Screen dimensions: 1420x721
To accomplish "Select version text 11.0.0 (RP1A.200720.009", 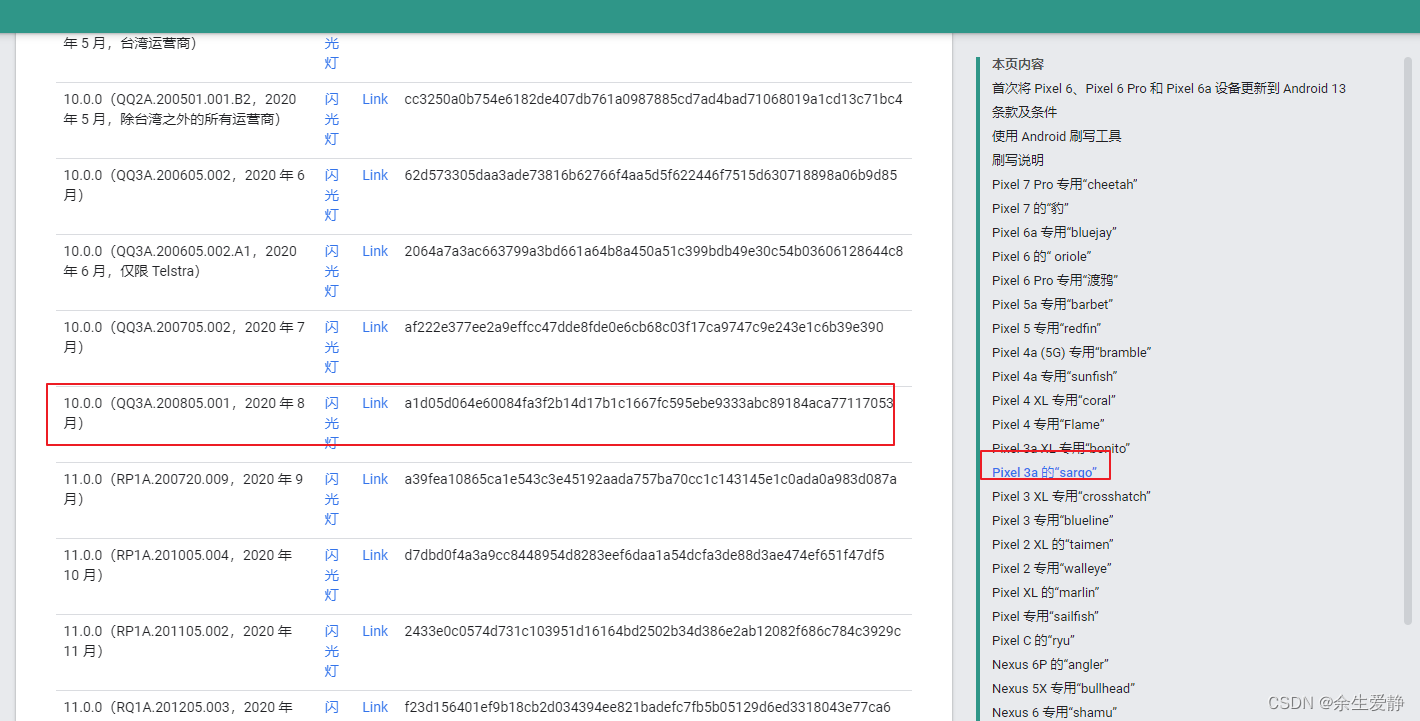I will [x=184, y=489].
